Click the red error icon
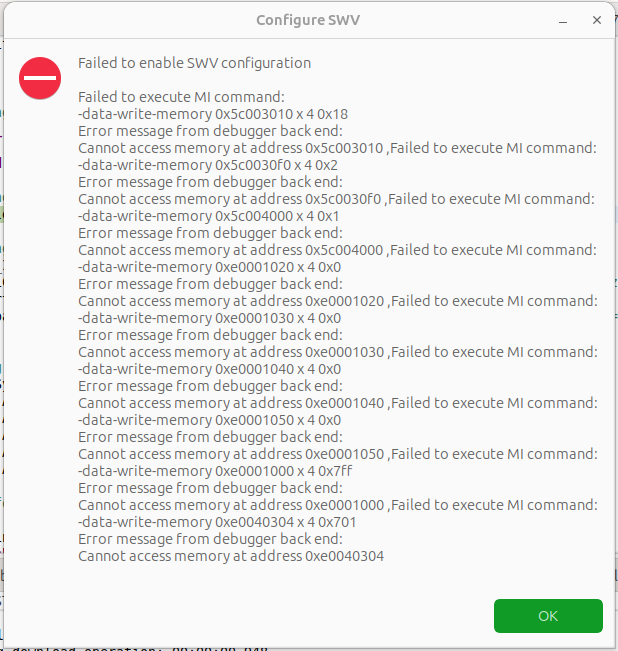The width and height of the screenshot is (618, 651). pos(41,78)
